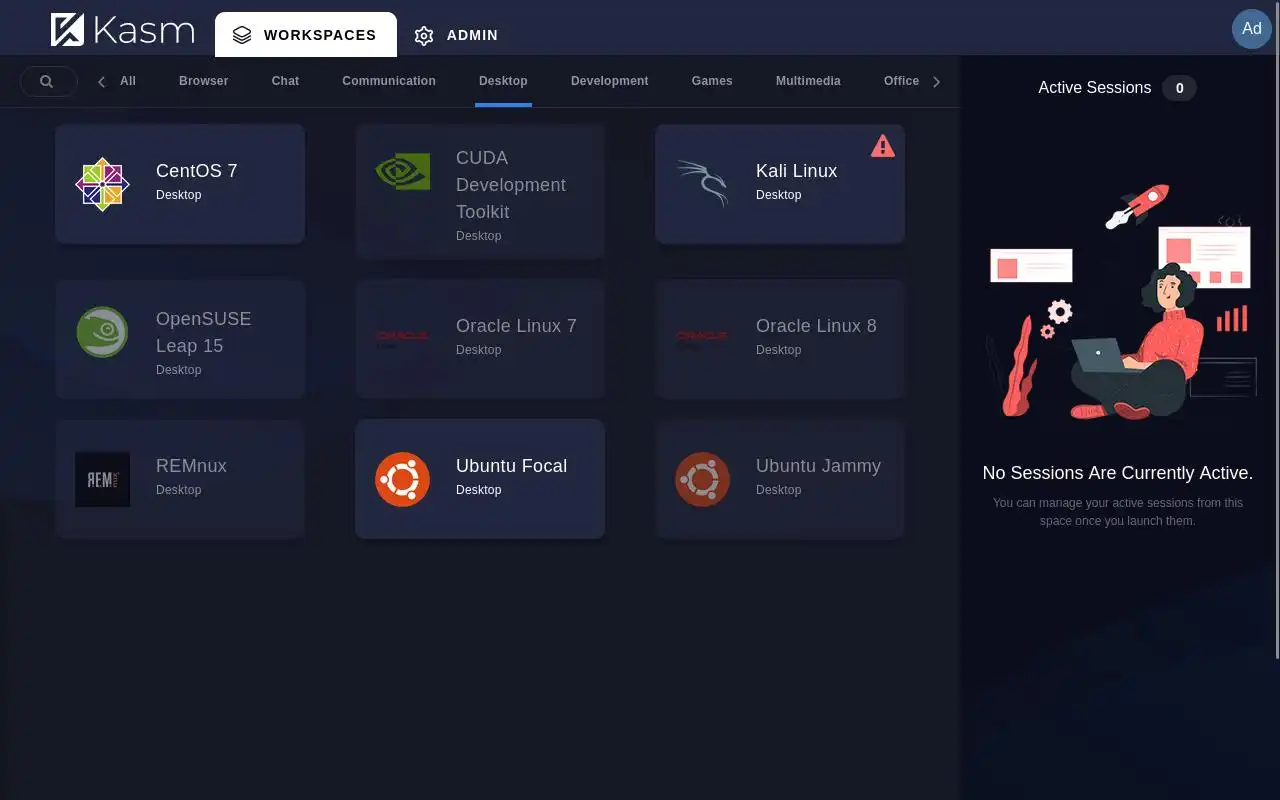Click the Ubuntu Focal logo icon
Viewport: 1280px width, 800px height.
pyautogui.click(x=403, y=479)
